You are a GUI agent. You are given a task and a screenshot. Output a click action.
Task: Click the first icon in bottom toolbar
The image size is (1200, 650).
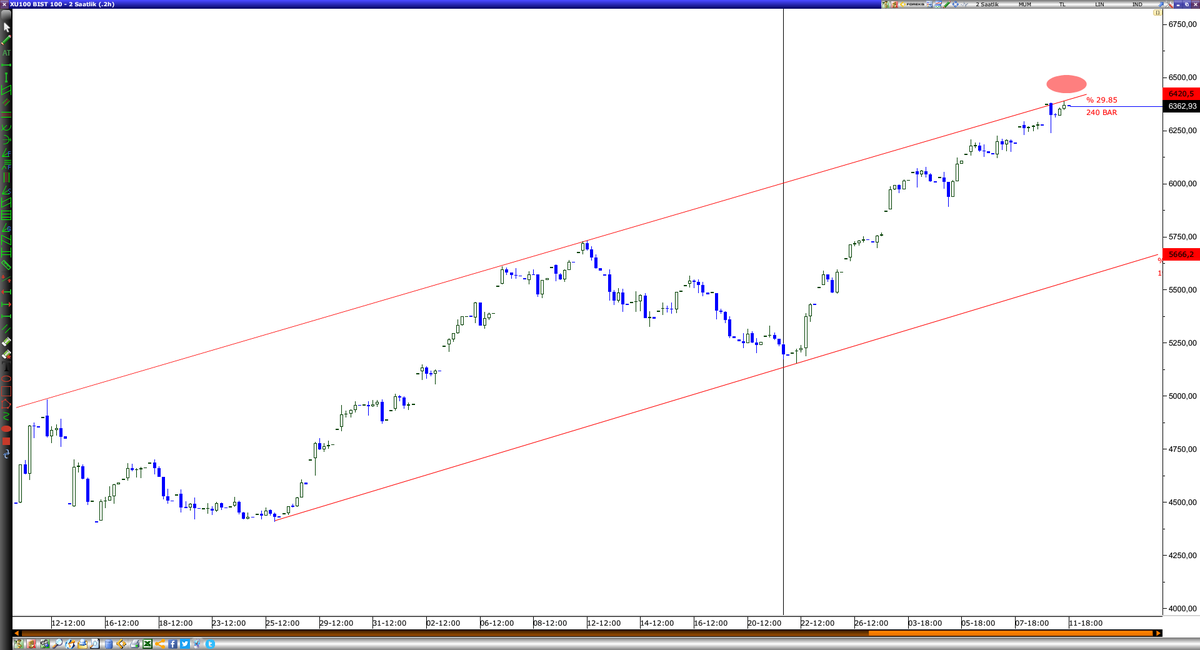tap(18, 644)
